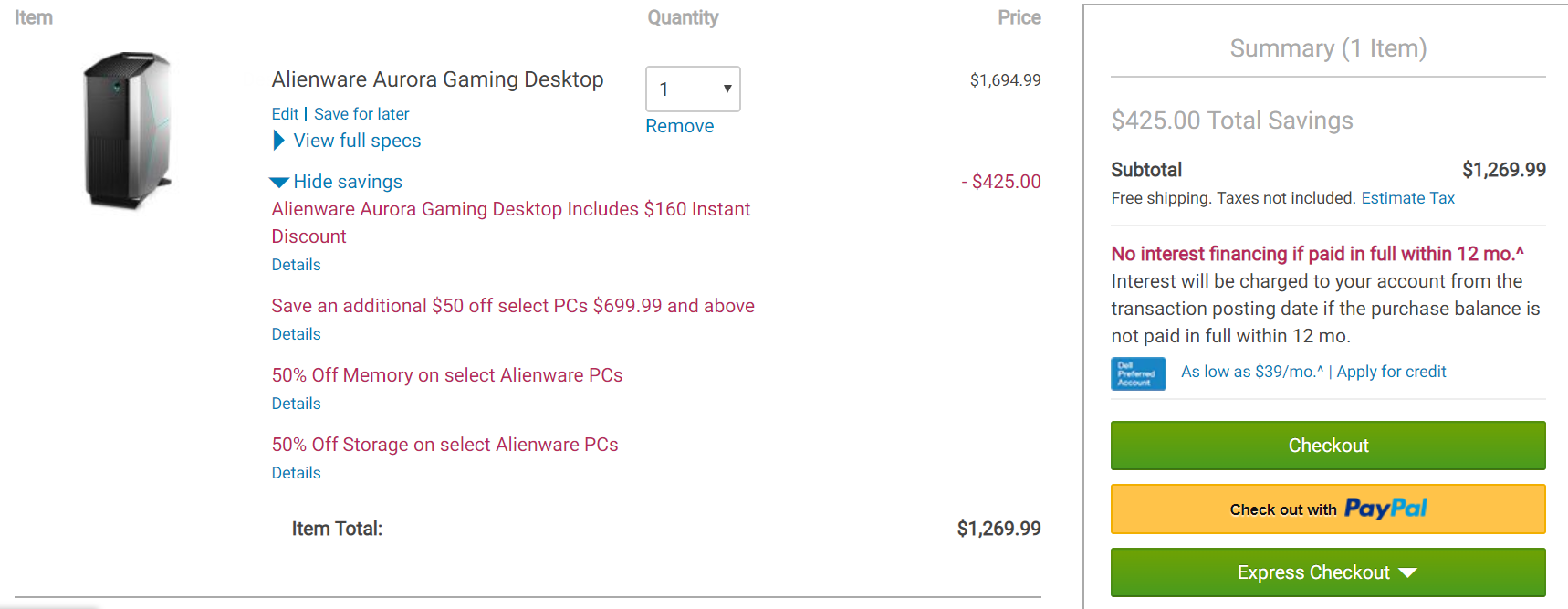The height and width of the screenshot is (609, 1568).
Task: Expand the View full specs section
Action: 347,141
